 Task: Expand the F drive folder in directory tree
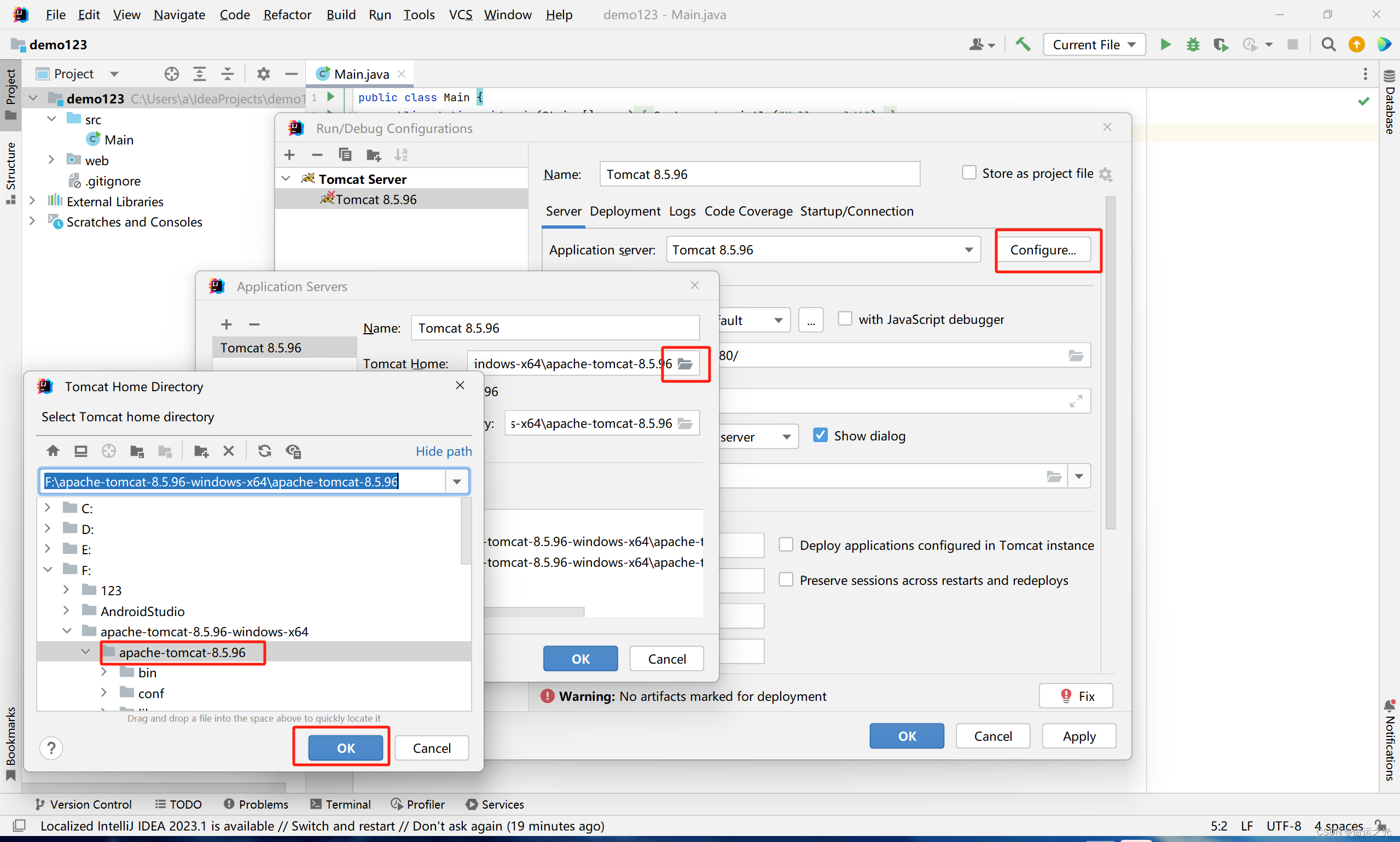point(47,569)
